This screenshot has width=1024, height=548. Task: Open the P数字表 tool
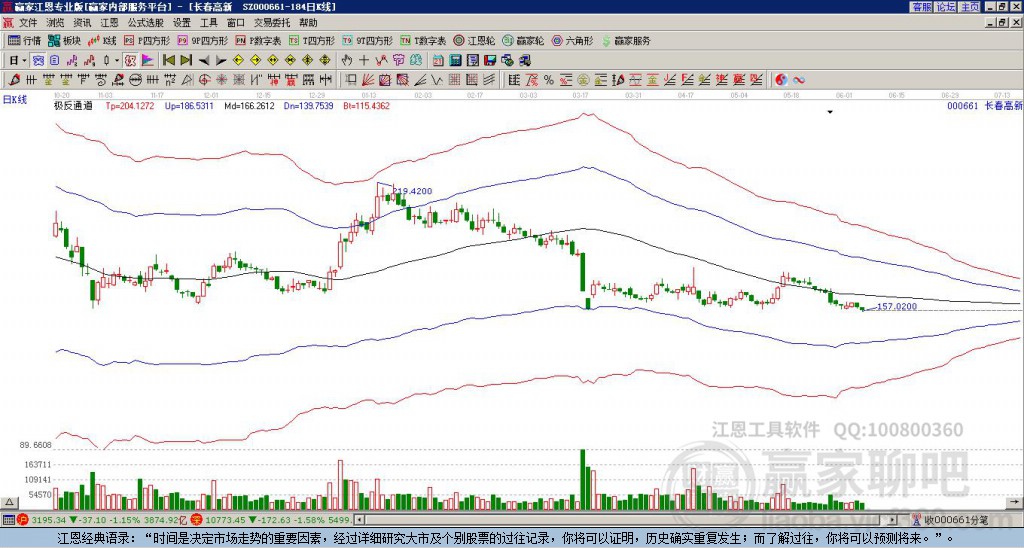(x=259, y=40)
